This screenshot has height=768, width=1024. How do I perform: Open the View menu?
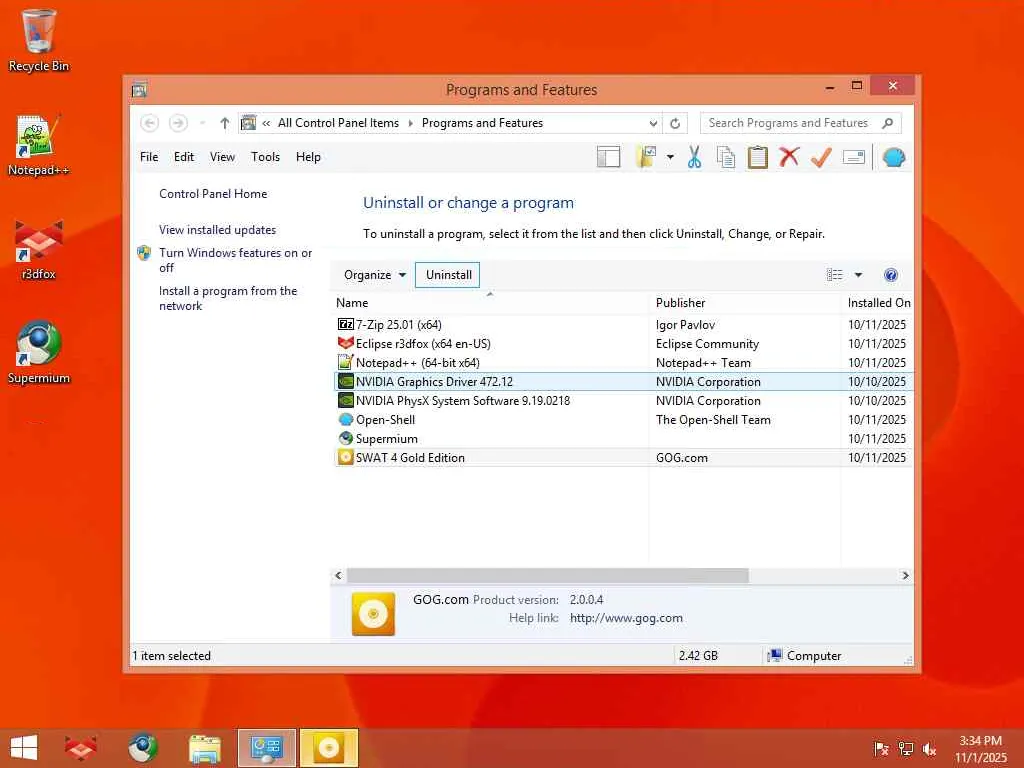click(222, 157)
